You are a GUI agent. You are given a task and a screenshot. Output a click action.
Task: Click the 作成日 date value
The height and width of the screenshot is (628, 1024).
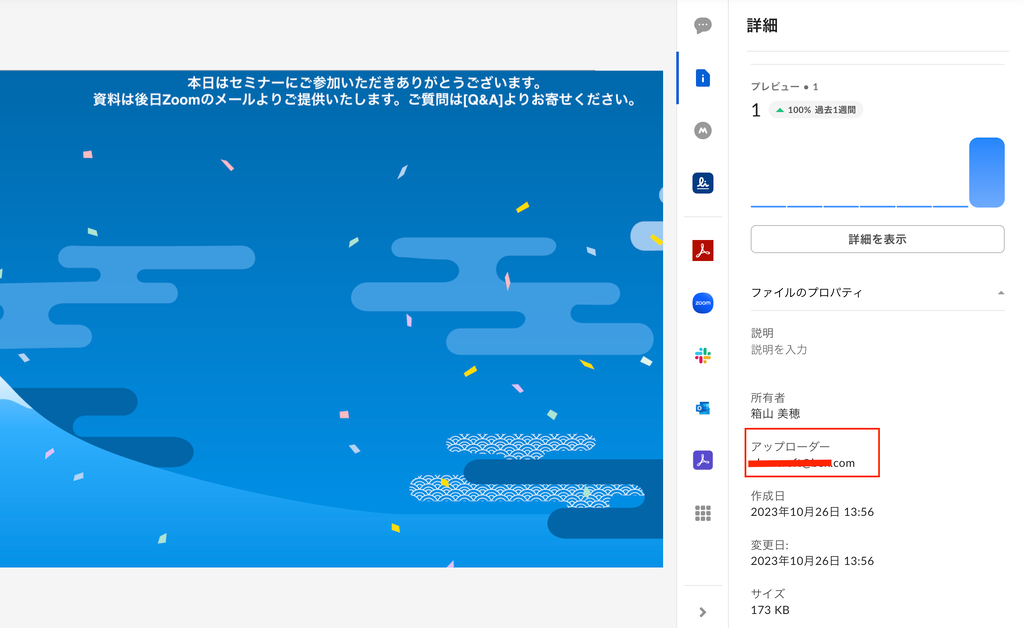pyautogui.click(x=812, y=512)
